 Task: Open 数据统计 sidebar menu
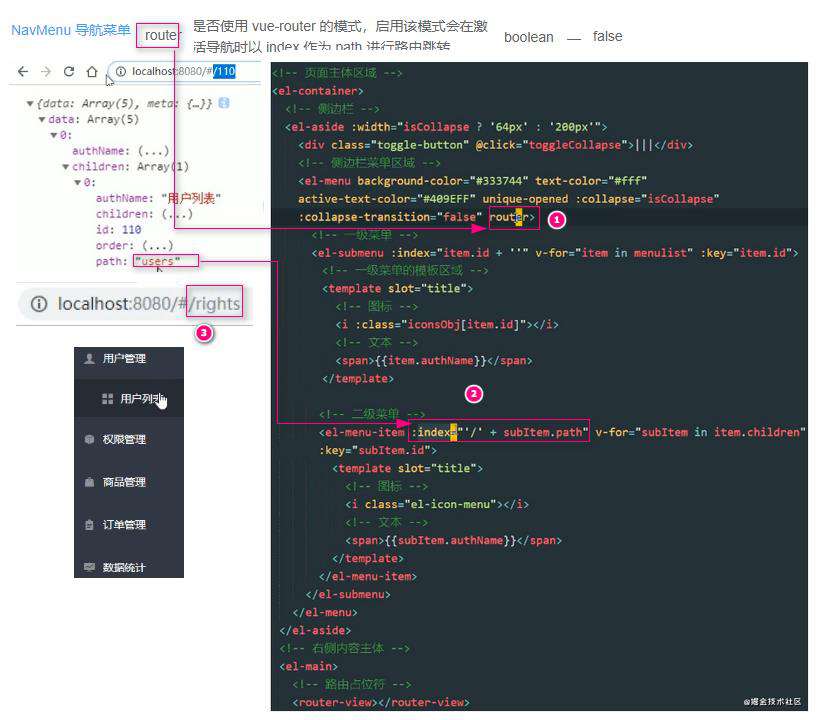click(129, 567)
